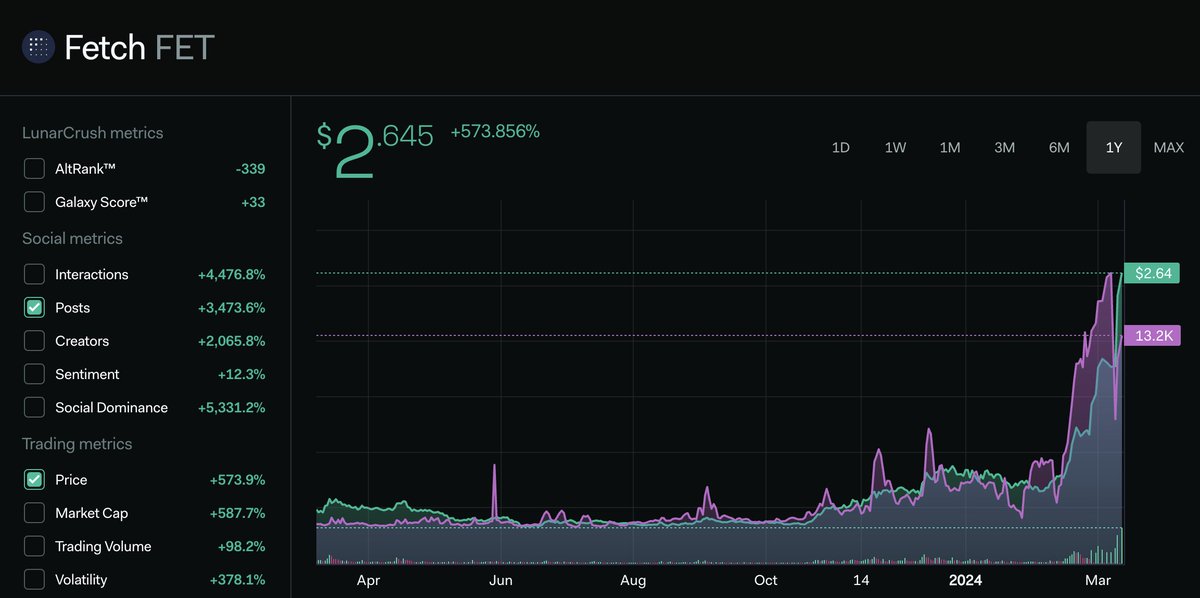Check the Market Cap checkbox
Viewport: 1200px width, 598px height.
(x=34, y=513)
